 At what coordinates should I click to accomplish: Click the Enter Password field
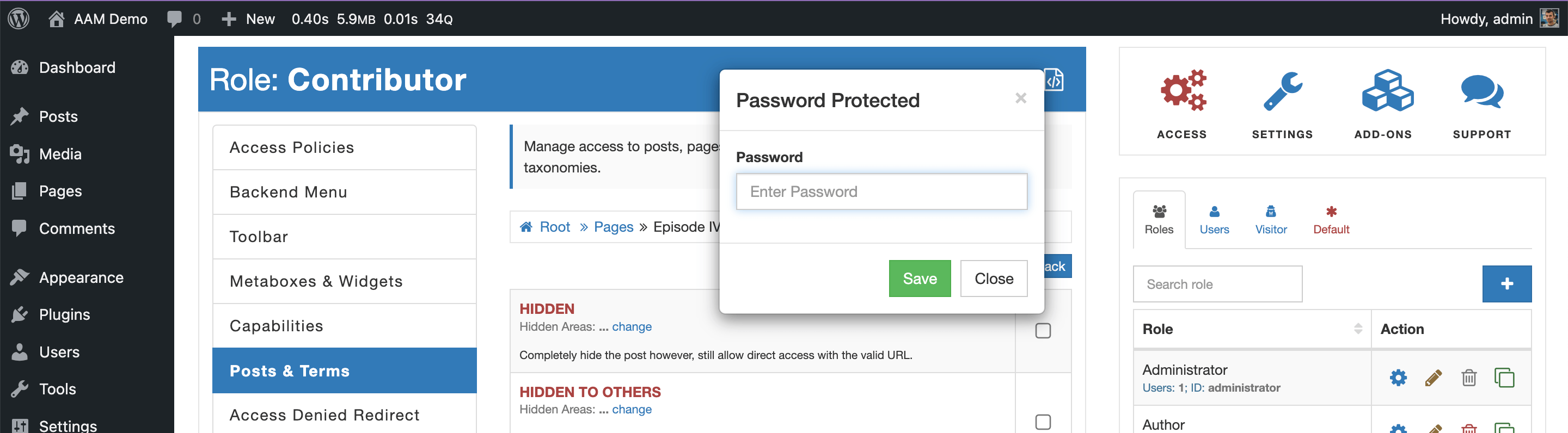click(x=881, y=191)
